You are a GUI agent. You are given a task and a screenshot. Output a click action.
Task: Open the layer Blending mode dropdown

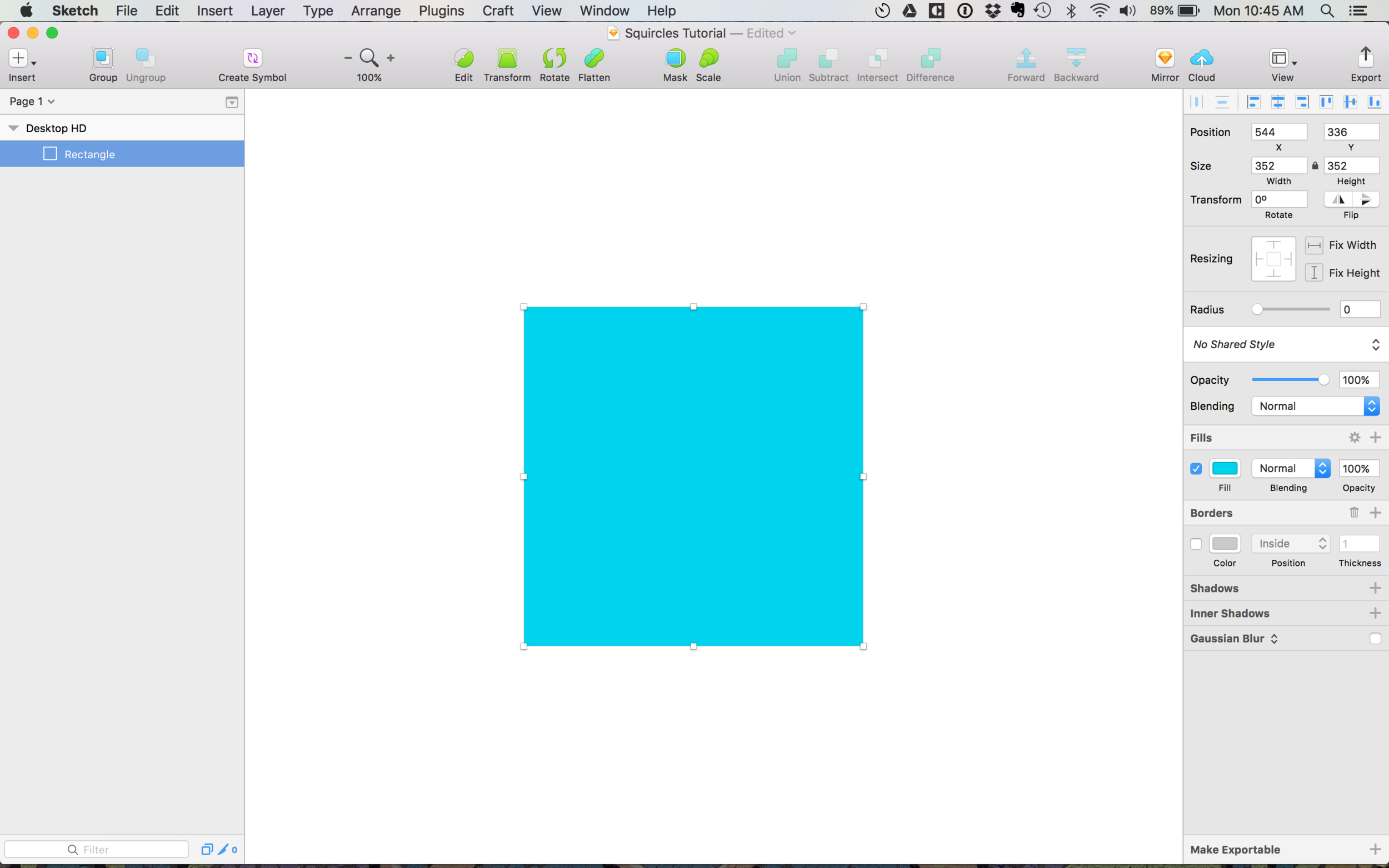(1315, 406)
